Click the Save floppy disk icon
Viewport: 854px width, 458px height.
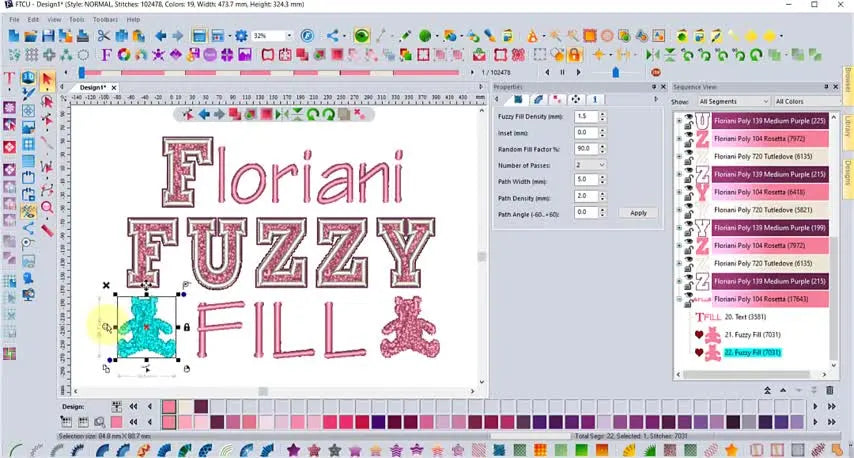48,36
